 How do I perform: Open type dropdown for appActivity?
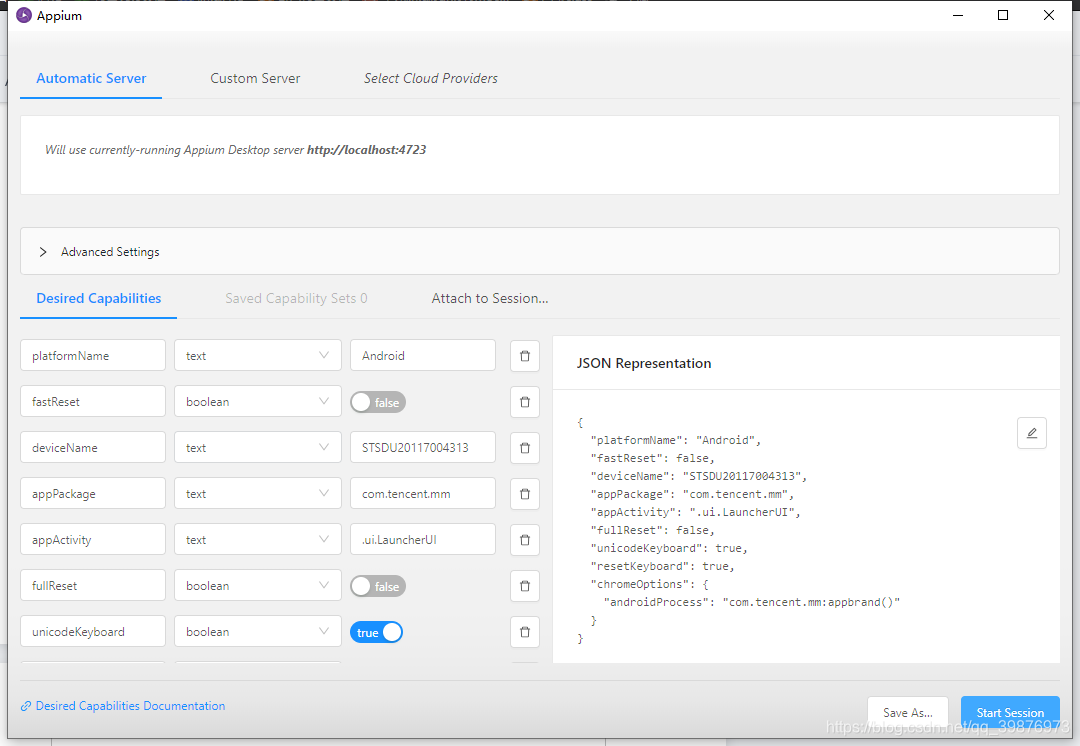258,540
